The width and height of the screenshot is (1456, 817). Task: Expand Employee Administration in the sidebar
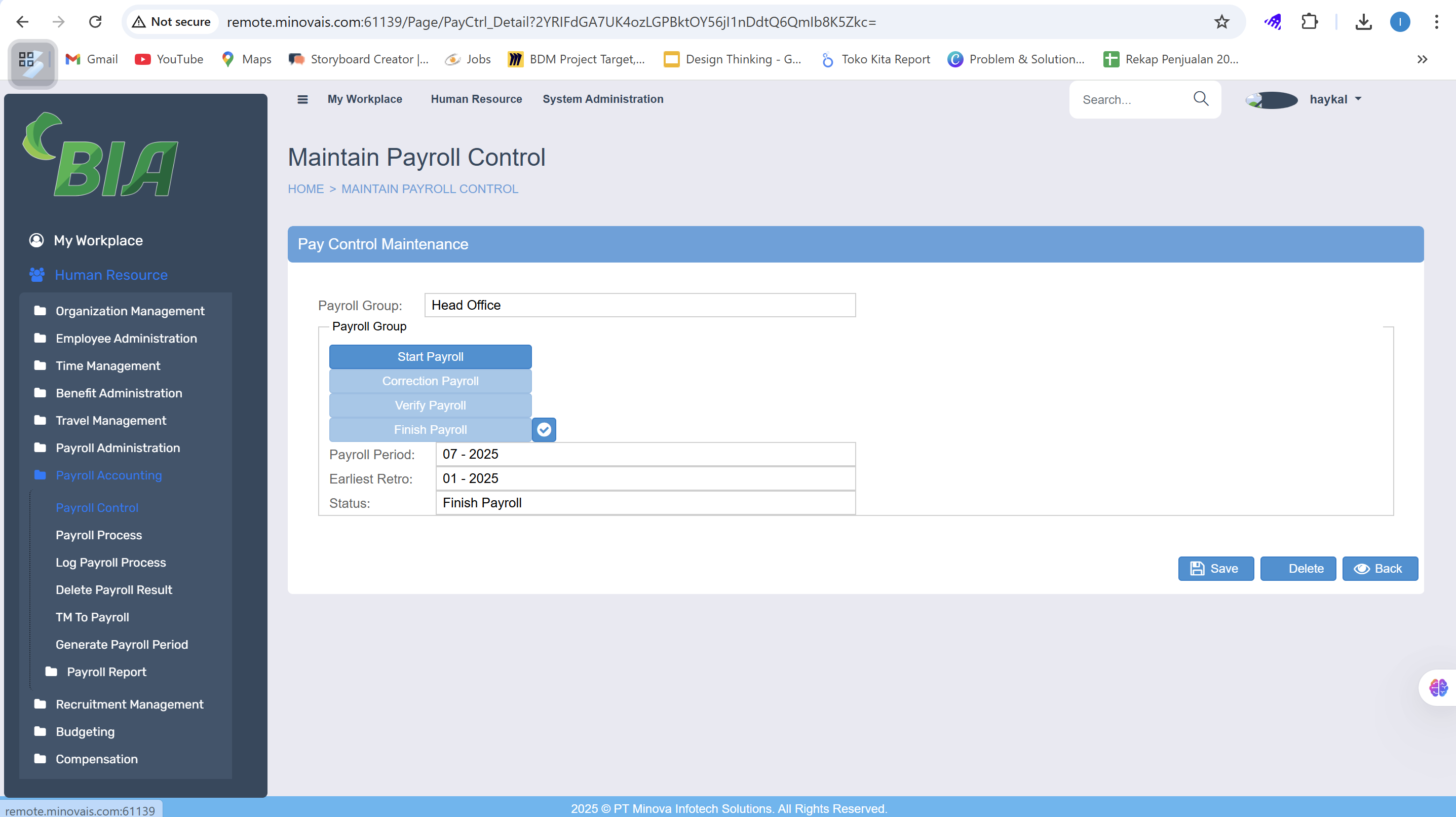(126, 338)
